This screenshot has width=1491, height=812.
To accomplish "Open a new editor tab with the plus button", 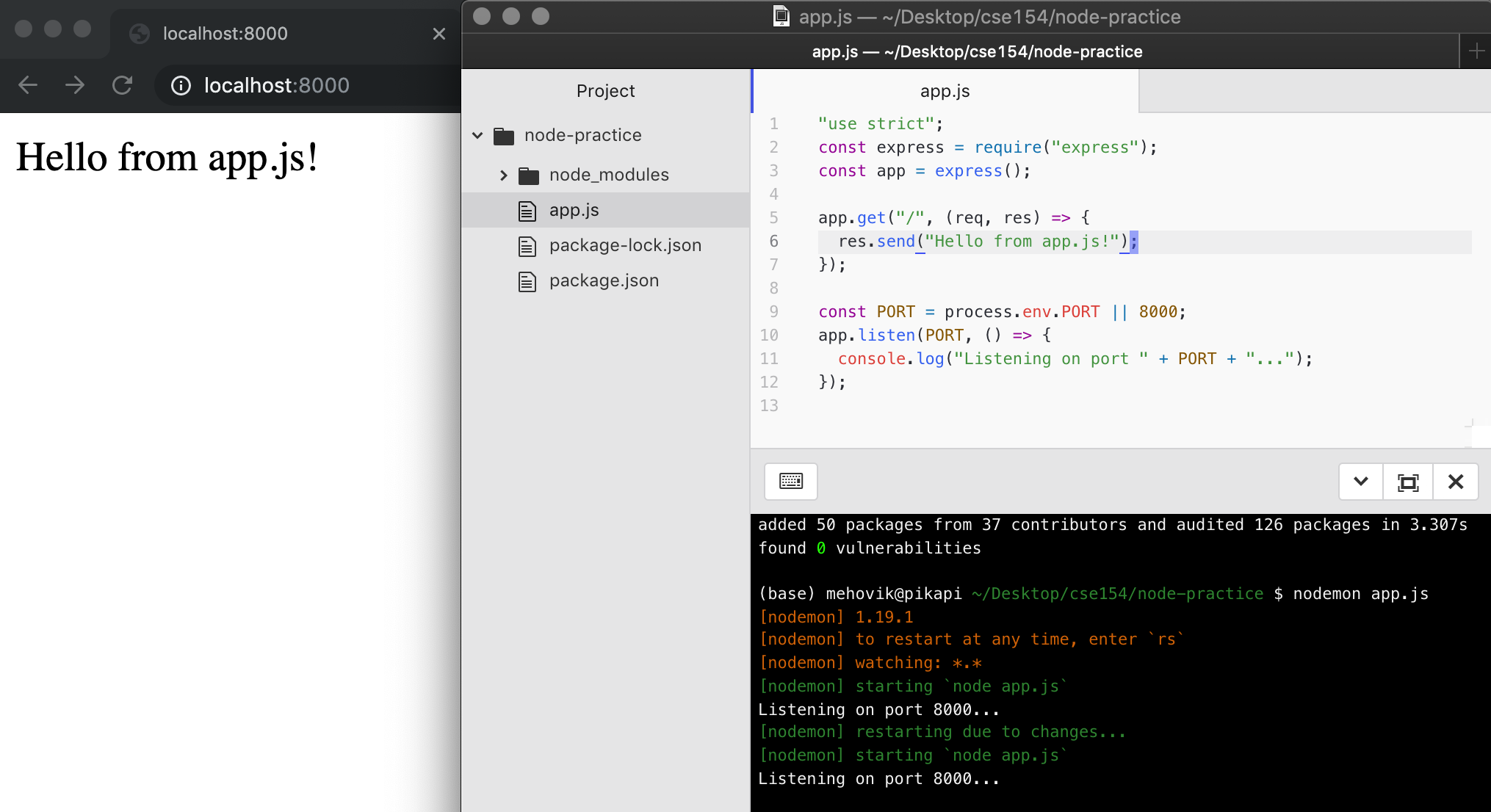I will coord(1476,50).
